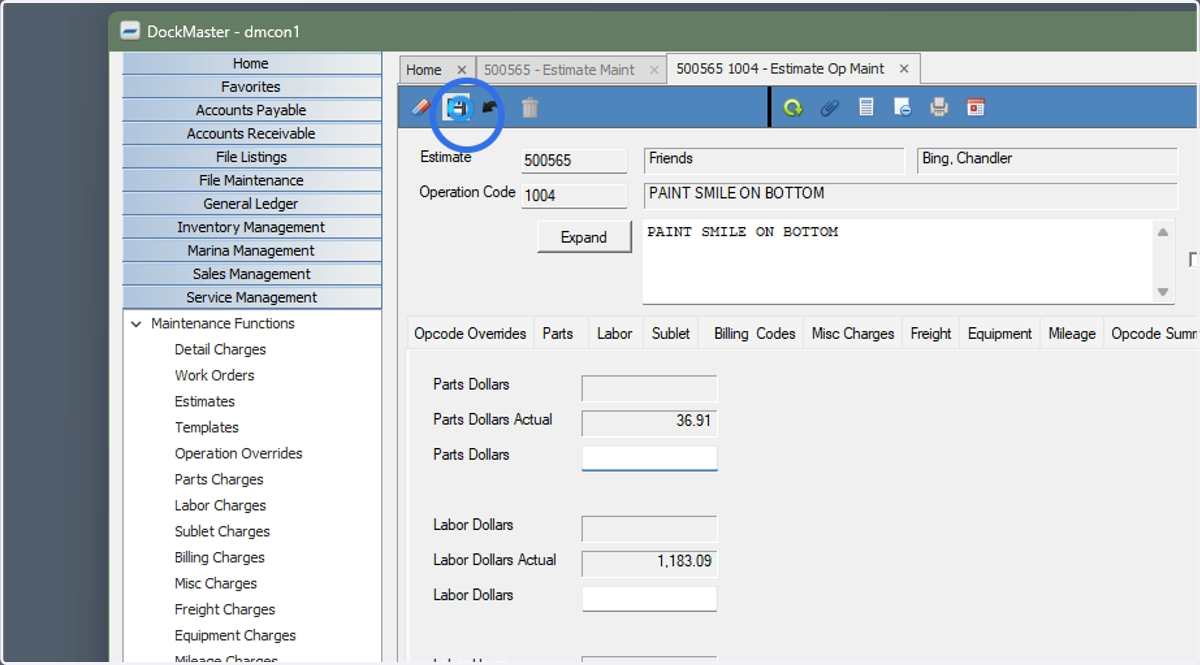Click the description scrollbar up arrow
The image size is (1200, 665).
[1163, 232]
